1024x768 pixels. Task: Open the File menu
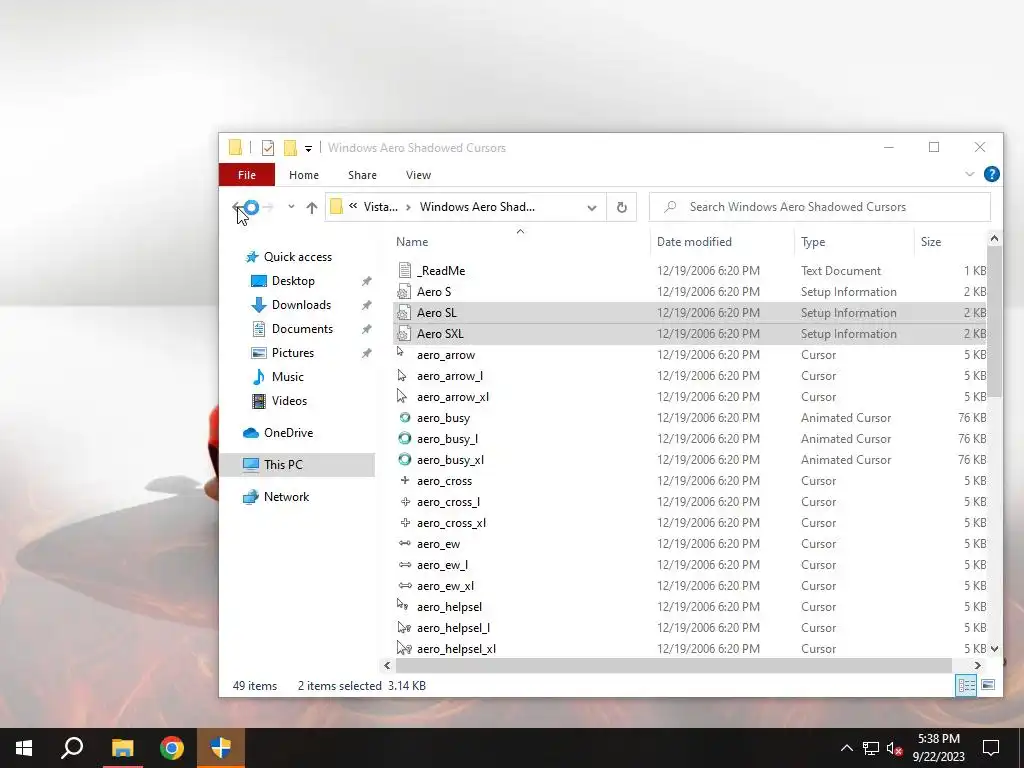click(247, 175)
